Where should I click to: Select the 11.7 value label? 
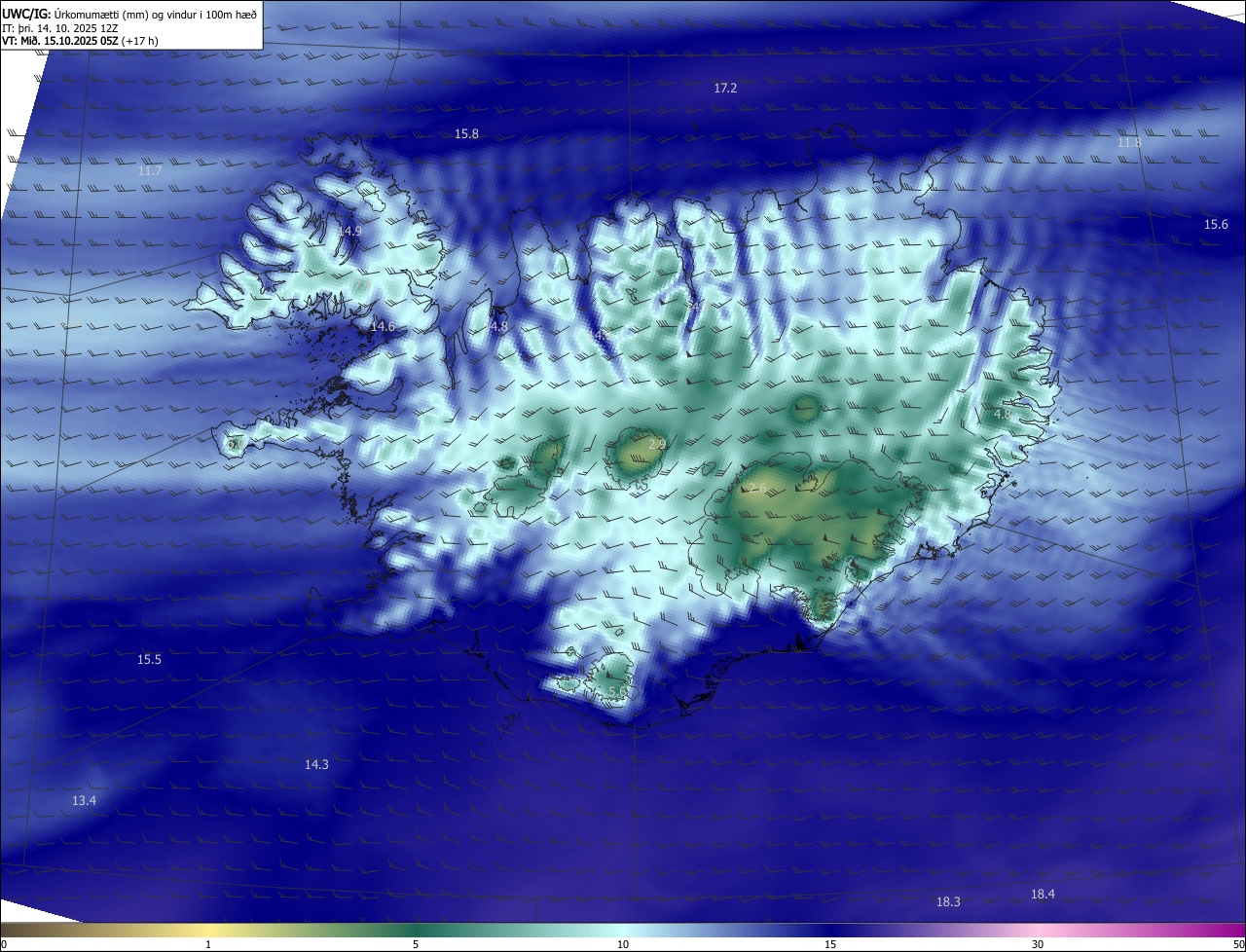click(x=150, y=171)
